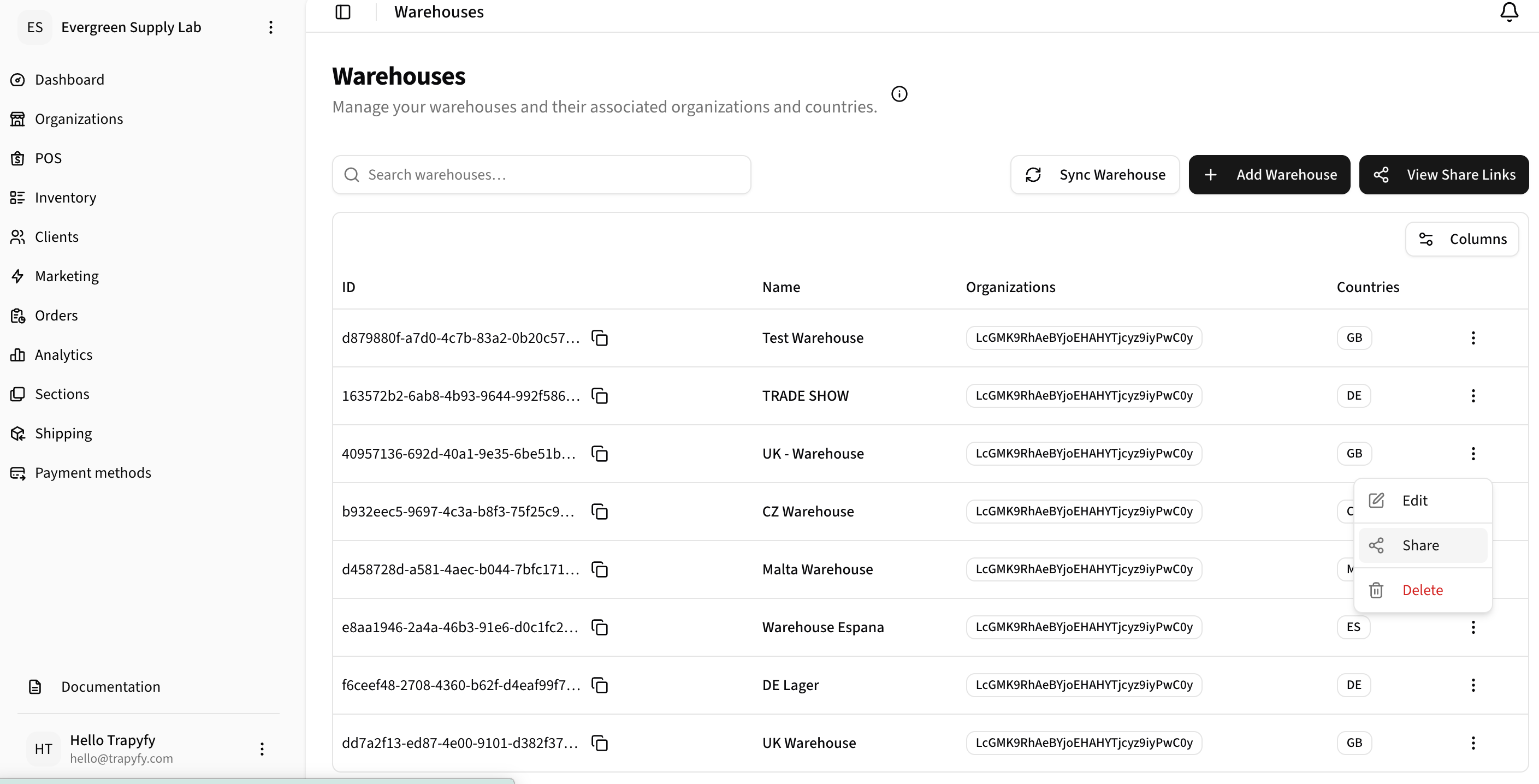1539x784 pixels.
Task: Copy the DE Lager ID
Action: 599,685
